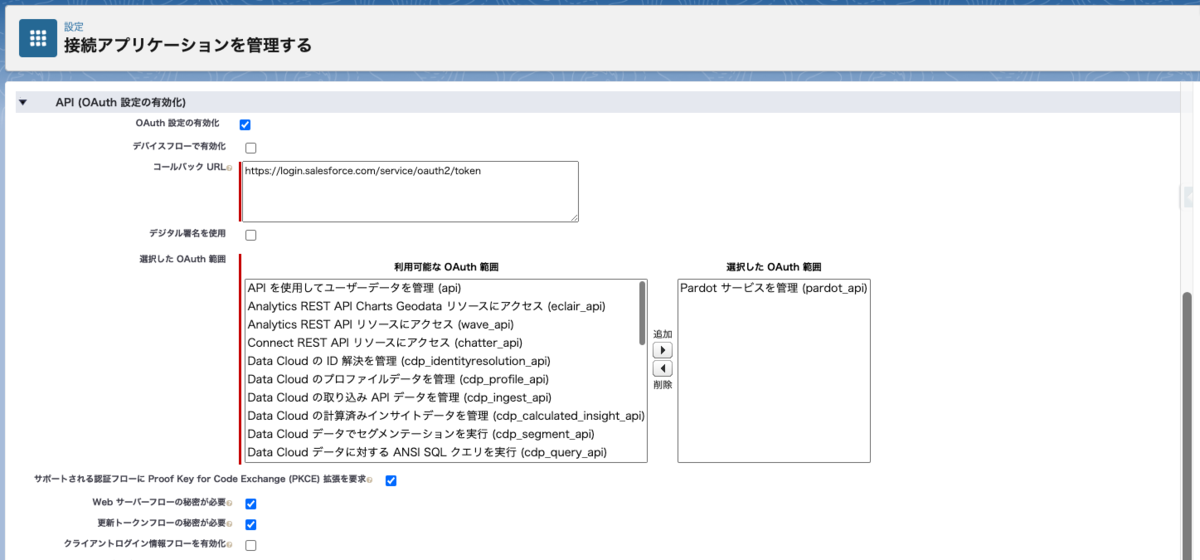Collapse the API (OAuth 設定の有効化) section

point(23,102)
